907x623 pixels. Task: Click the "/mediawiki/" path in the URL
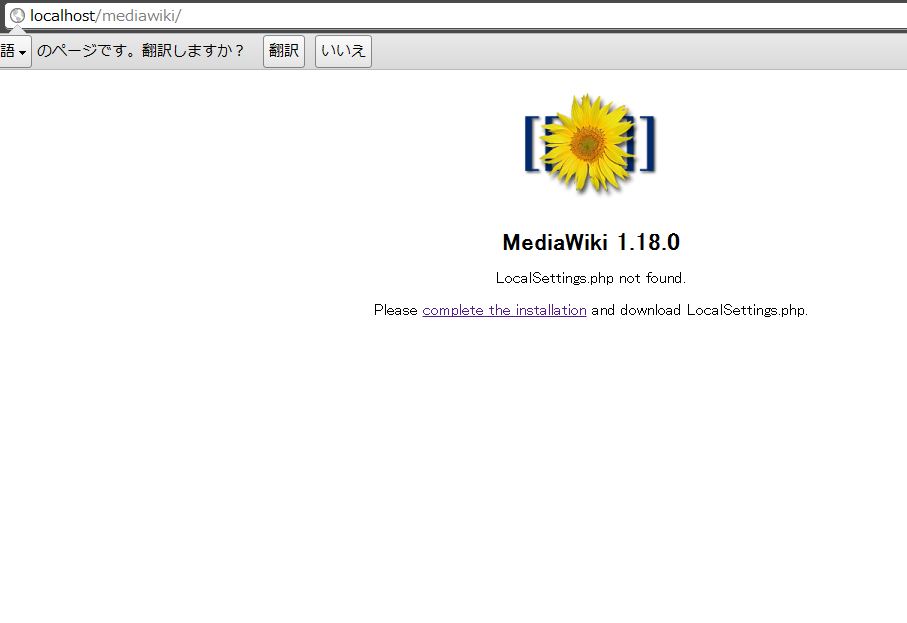tap(138, 16)
